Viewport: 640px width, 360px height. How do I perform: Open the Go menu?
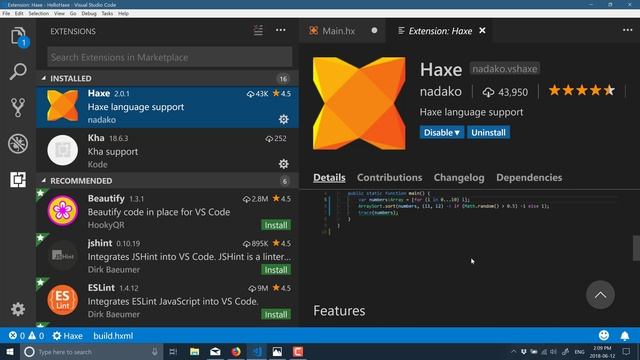(73, 13)
